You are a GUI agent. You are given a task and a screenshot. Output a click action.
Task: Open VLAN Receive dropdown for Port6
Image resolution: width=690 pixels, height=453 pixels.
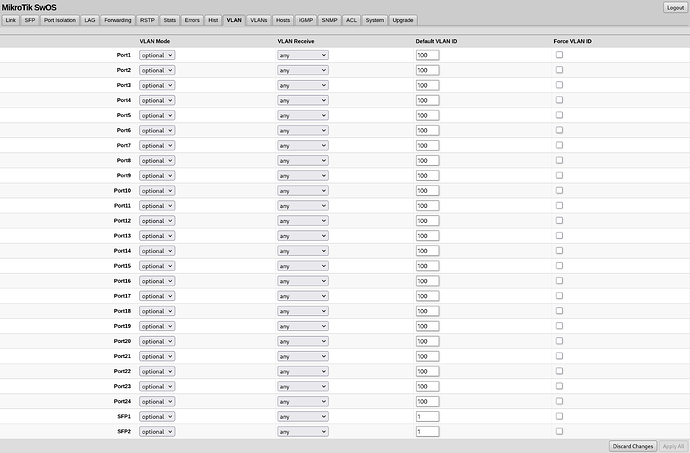(303, 130)
